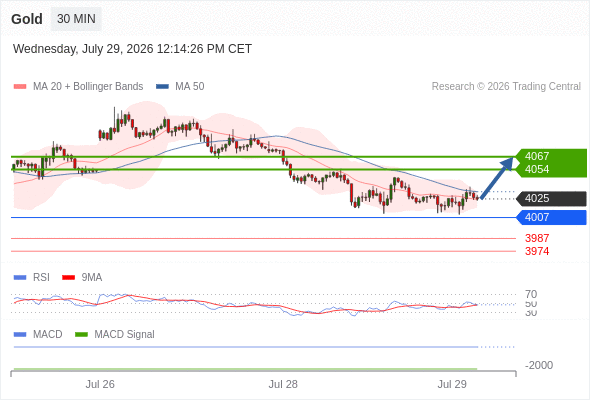Click the Gold instrument title
This screenshot has height=400, width=590.
27,19
